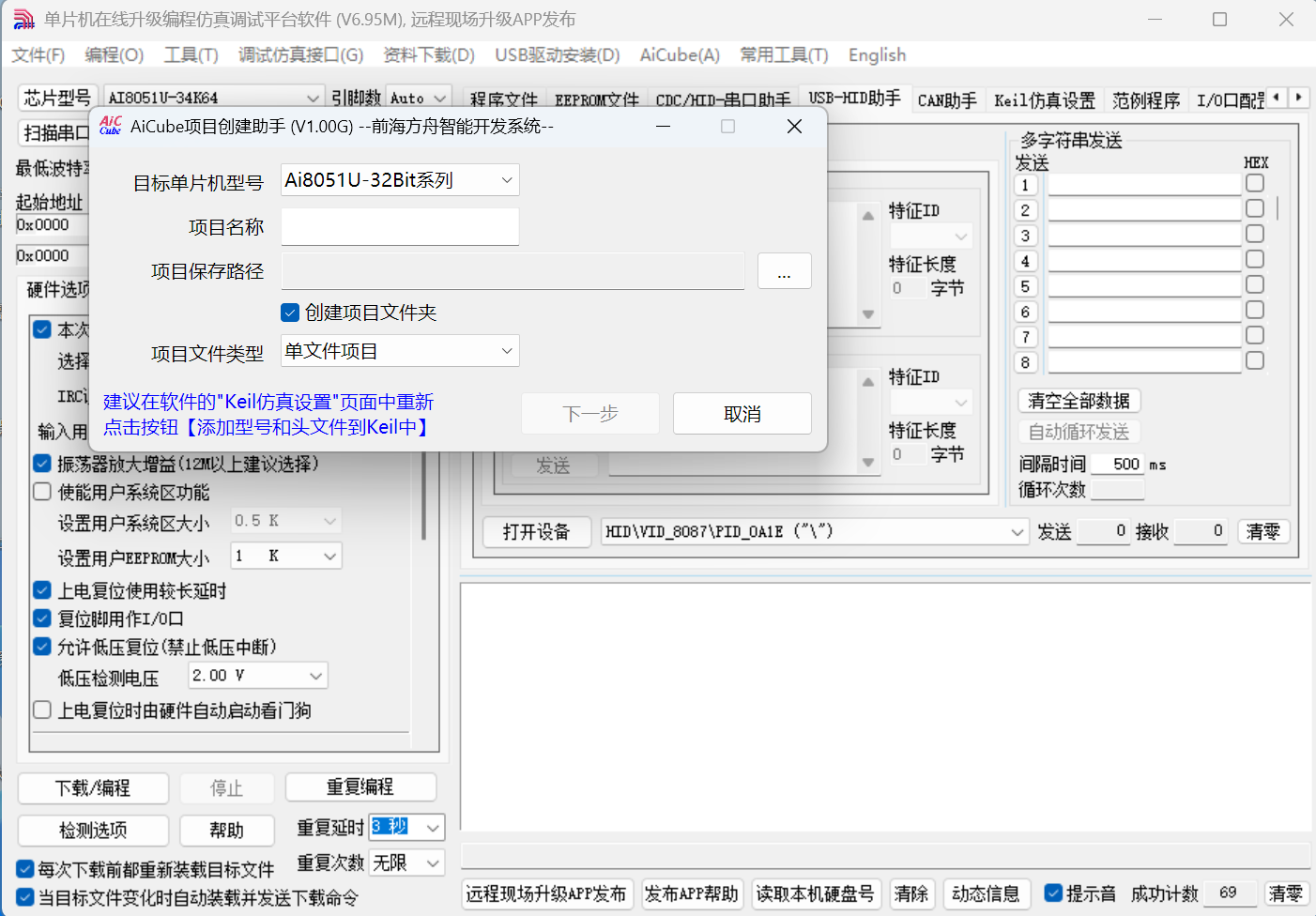This screenshot has height=916, width=1316.
Task: Check the HEX box for string row 1
Action: (1255, 183)
